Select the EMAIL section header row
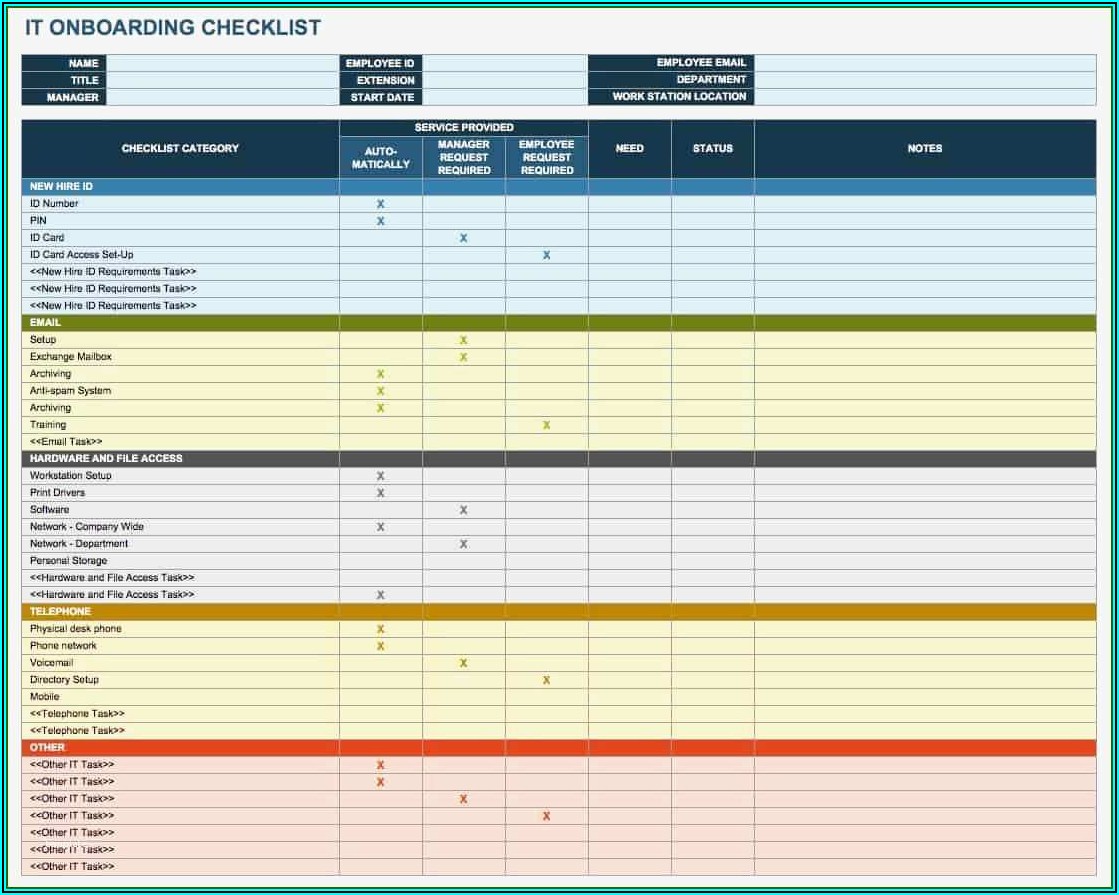The height and width of the screenshot is (895, 1119). (46, 323)
